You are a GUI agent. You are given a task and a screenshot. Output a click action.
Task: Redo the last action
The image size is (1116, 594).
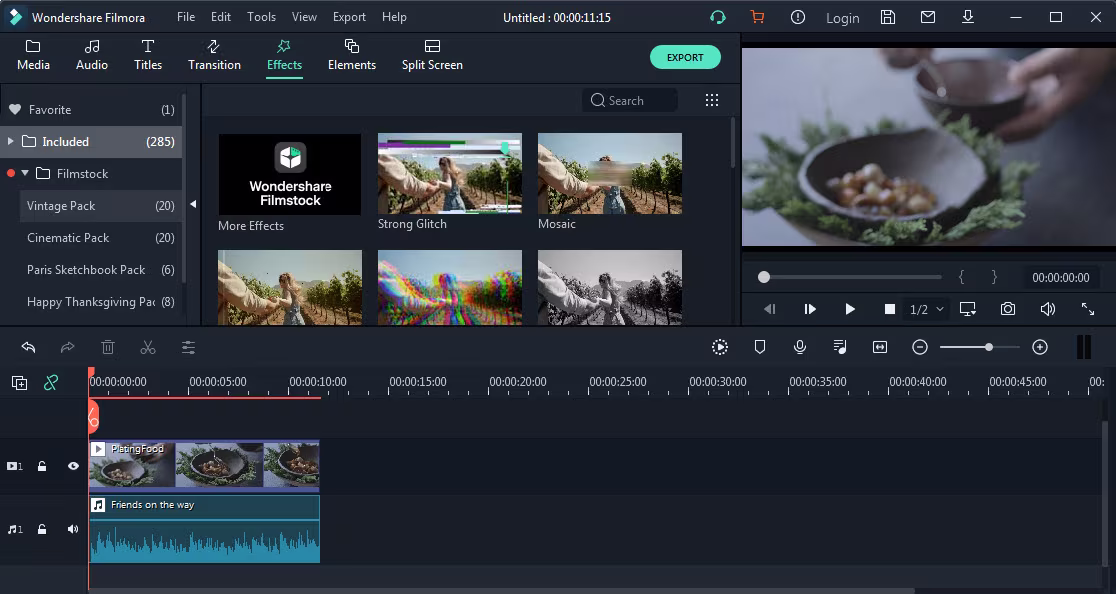point(68,347)
